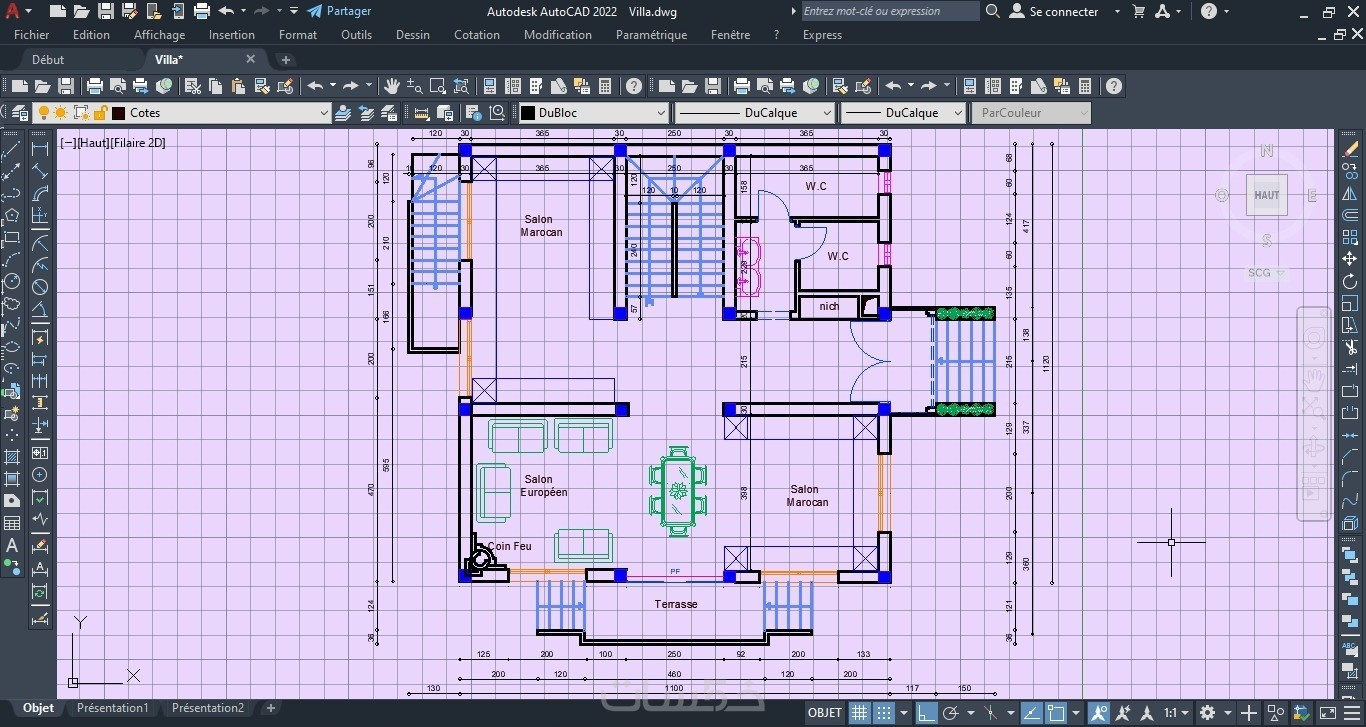Select the Offset modify tool
The image size is (1366, 727).
point(1350,215)
